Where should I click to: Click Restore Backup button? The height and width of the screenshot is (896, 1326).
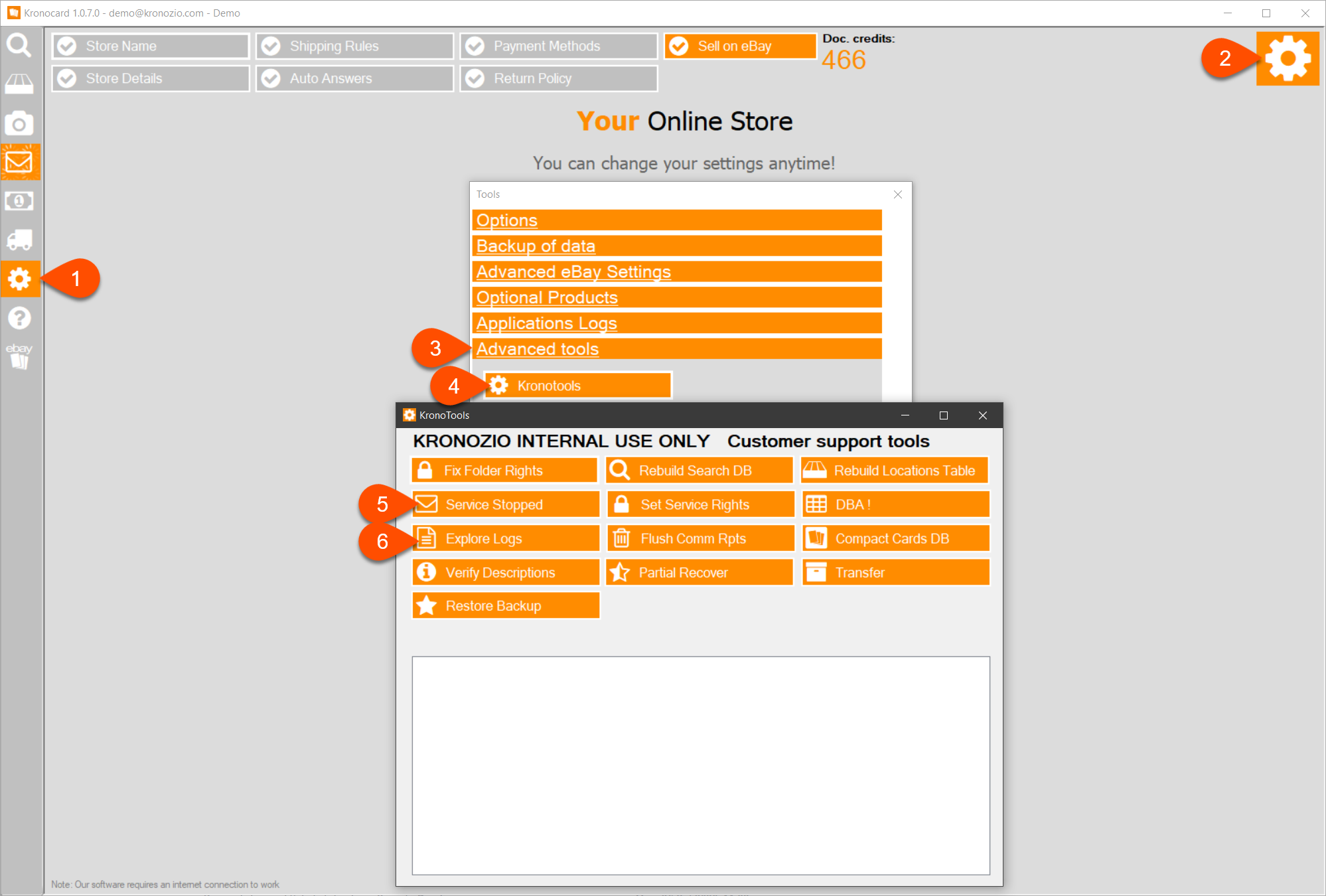click(x=505, y=605)
